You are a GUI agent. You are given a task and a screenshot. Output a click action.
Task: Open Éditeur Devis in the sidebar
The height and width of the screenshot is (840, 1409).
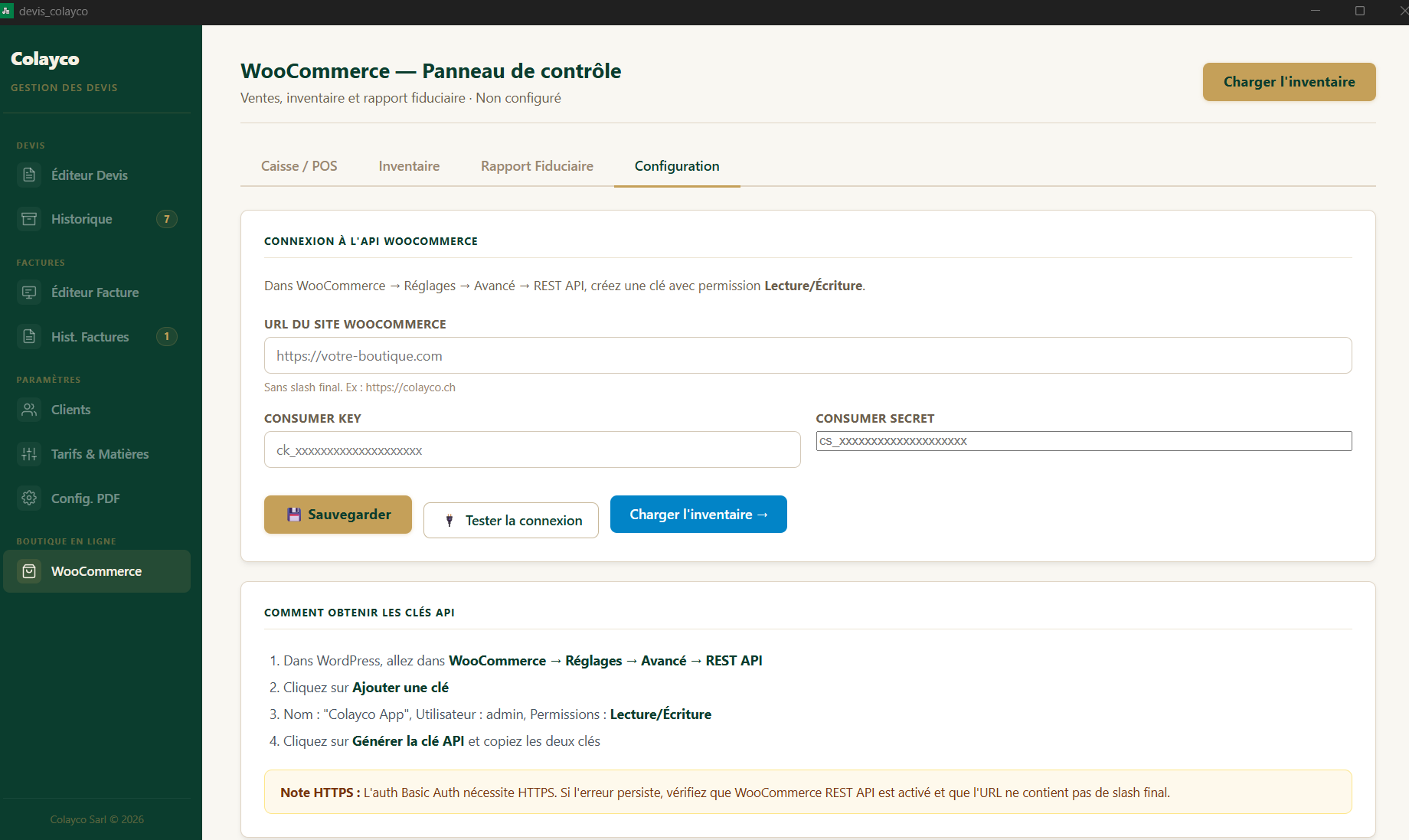click(x=97, y=175)
